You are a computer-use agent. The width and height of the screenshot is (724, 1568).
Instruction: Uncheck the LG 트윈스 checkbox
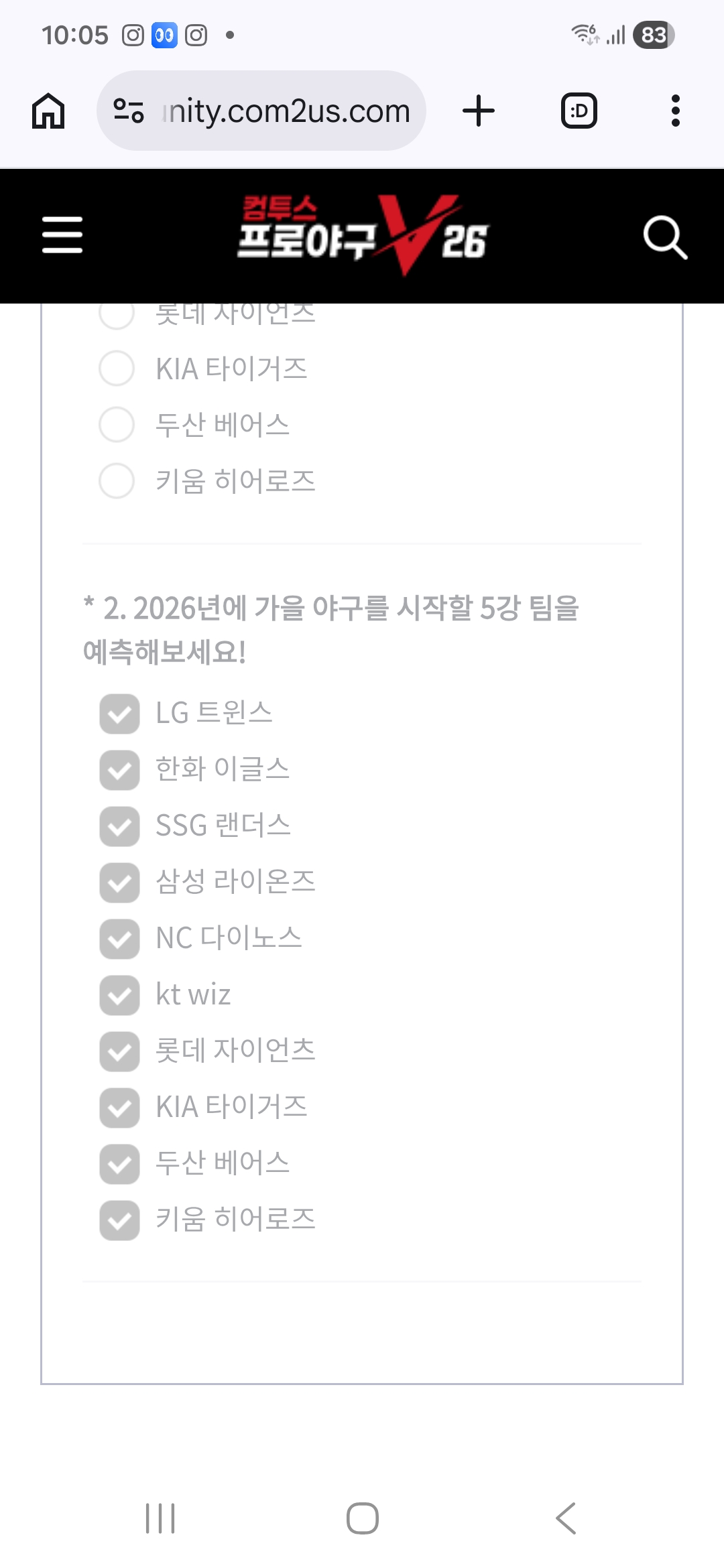click(x=120, y=714)
